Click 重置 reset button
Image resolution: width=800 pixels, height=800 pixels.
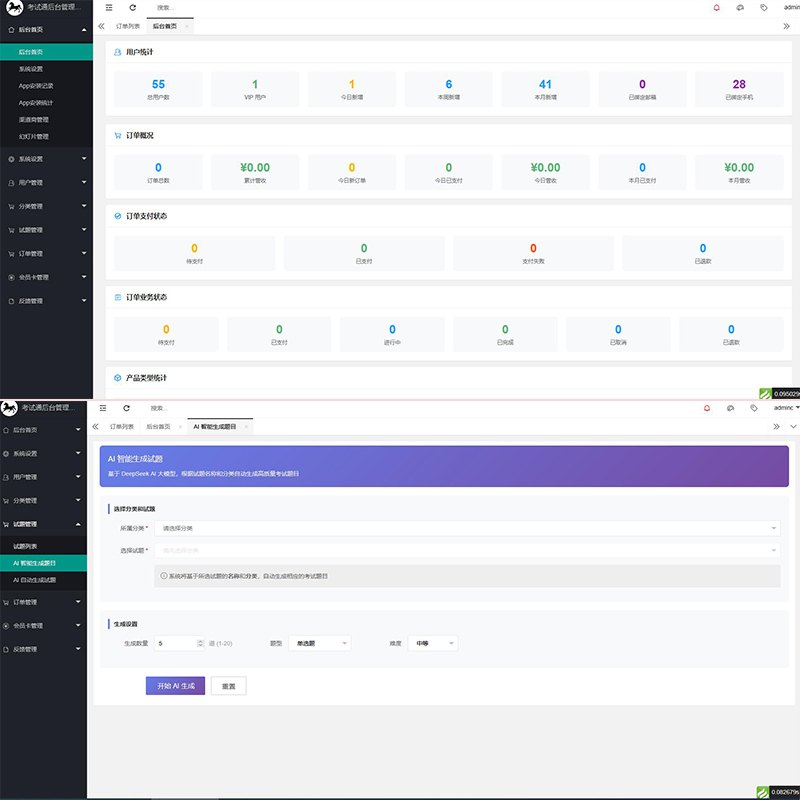[x=229, y=686]
